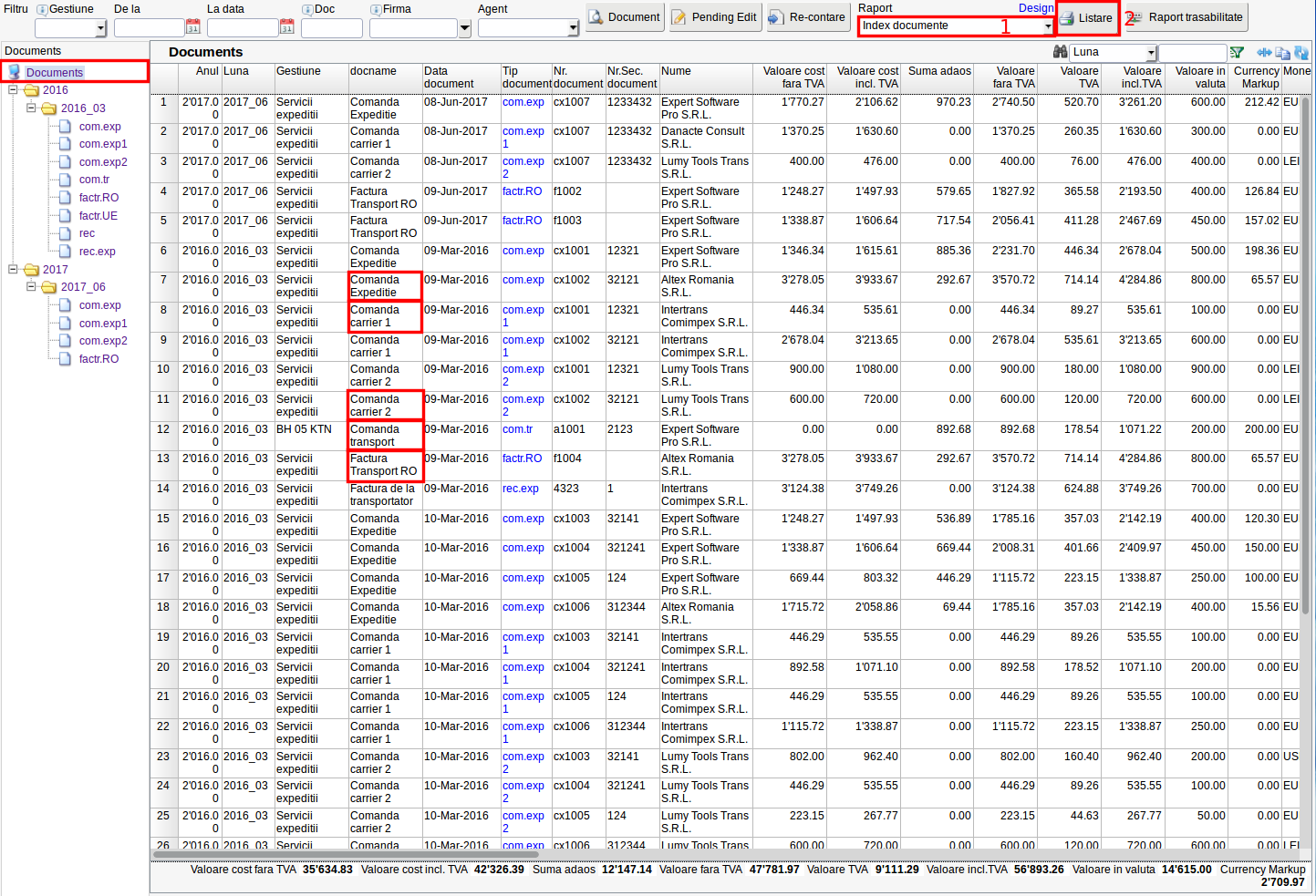
Task: Click the blue refresh grid icon
Action: click(x=1301, y=53)
